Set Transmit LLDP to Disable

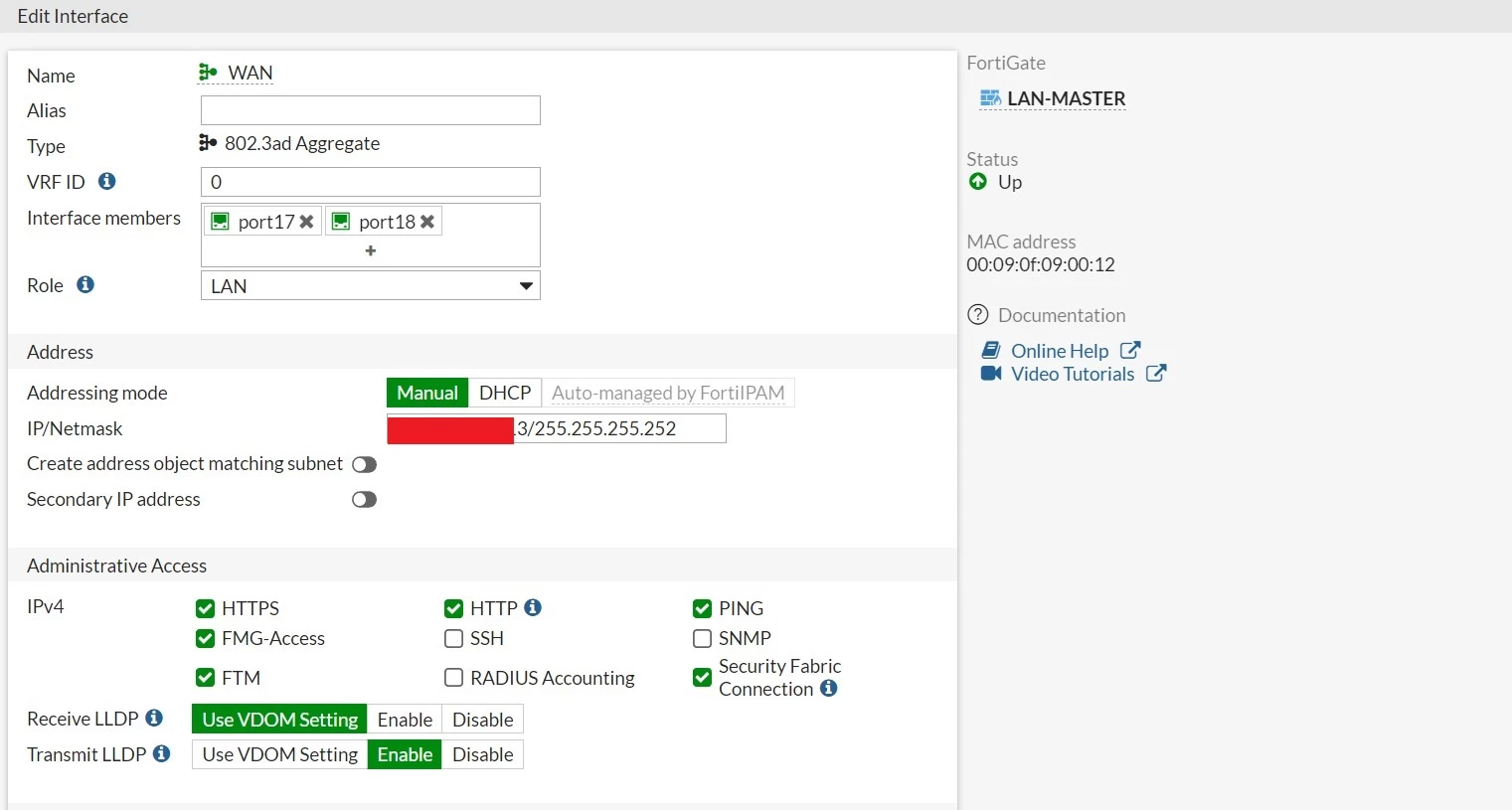tap(483, 754)
